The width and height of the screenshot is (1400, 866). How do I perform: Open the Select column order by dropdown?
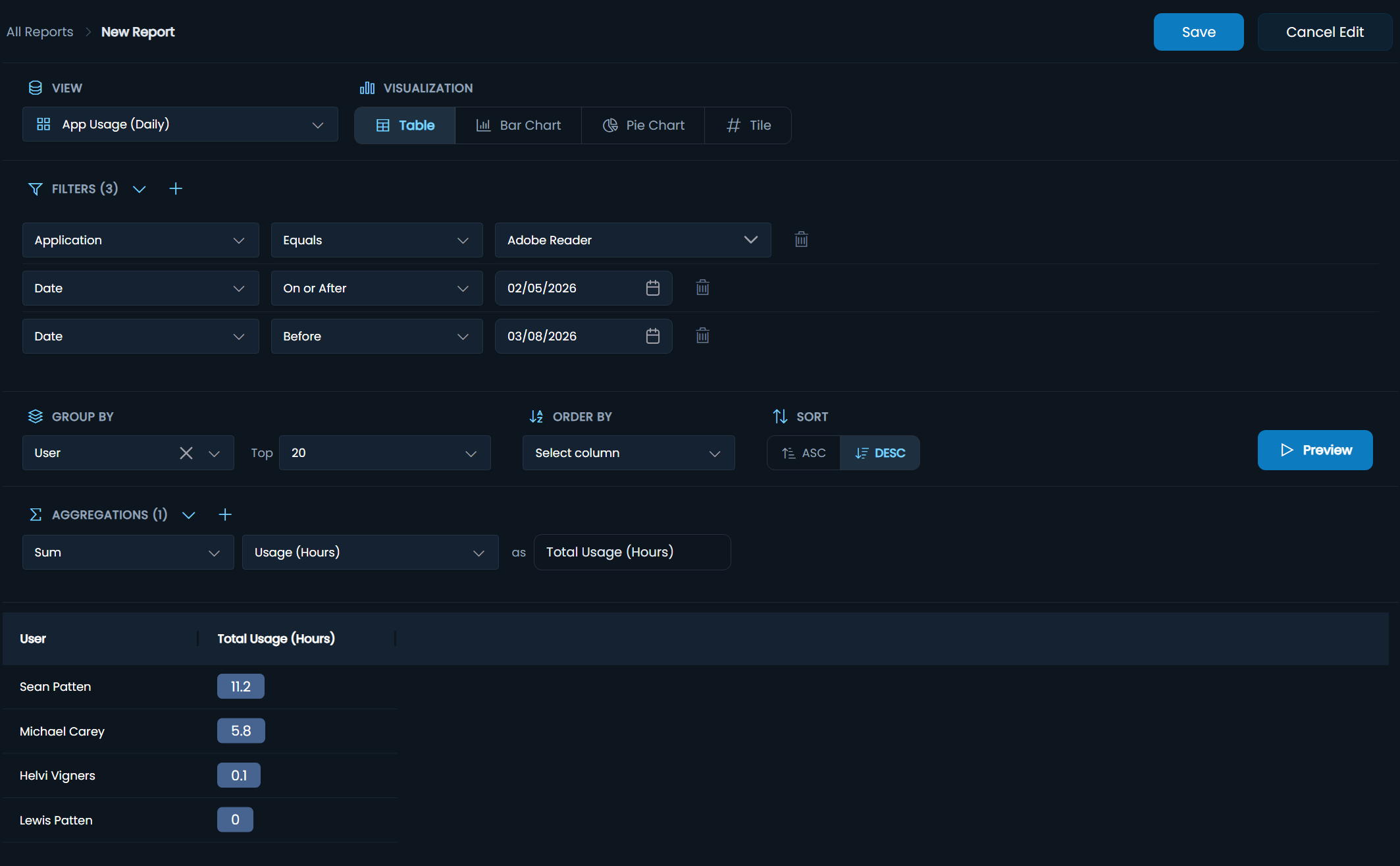point(629,453)
